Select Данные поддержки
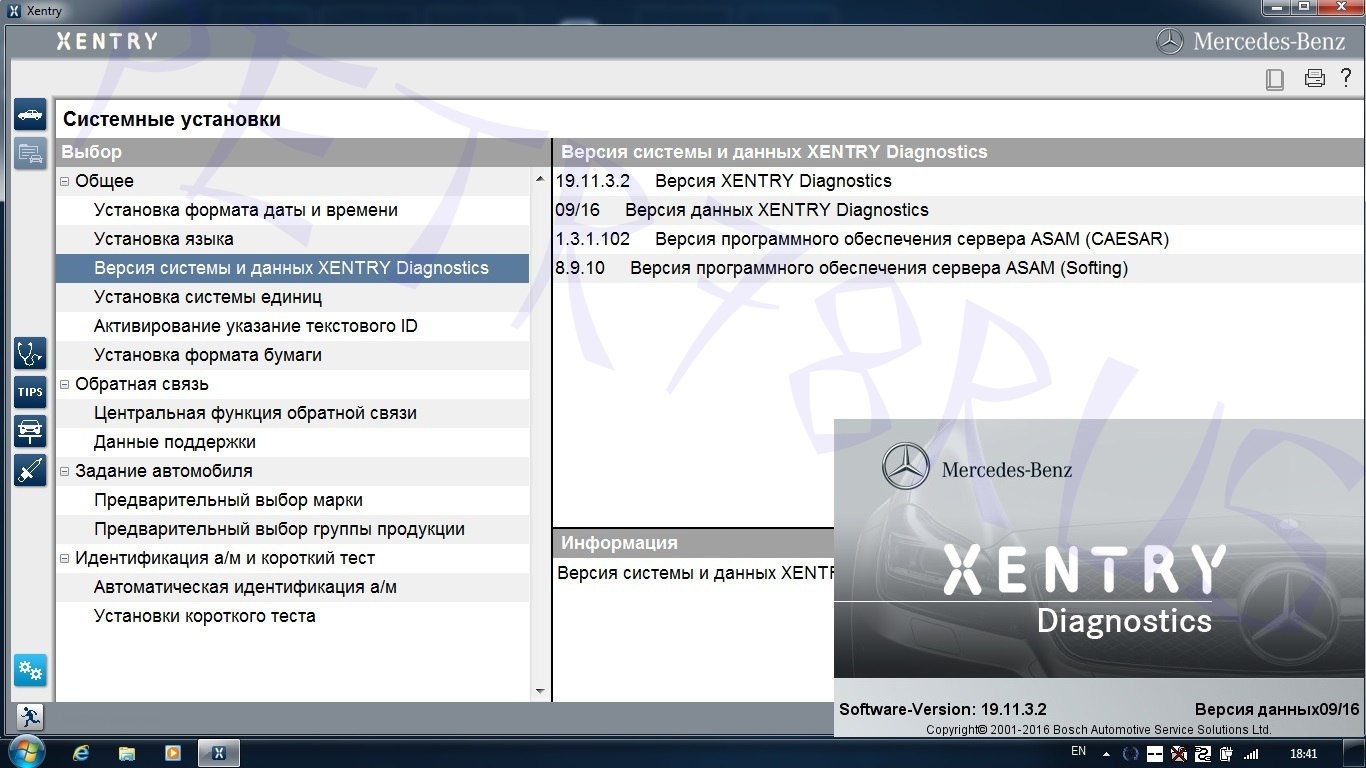The width and height of the screenshot is (1366, 768). point(292,442)
